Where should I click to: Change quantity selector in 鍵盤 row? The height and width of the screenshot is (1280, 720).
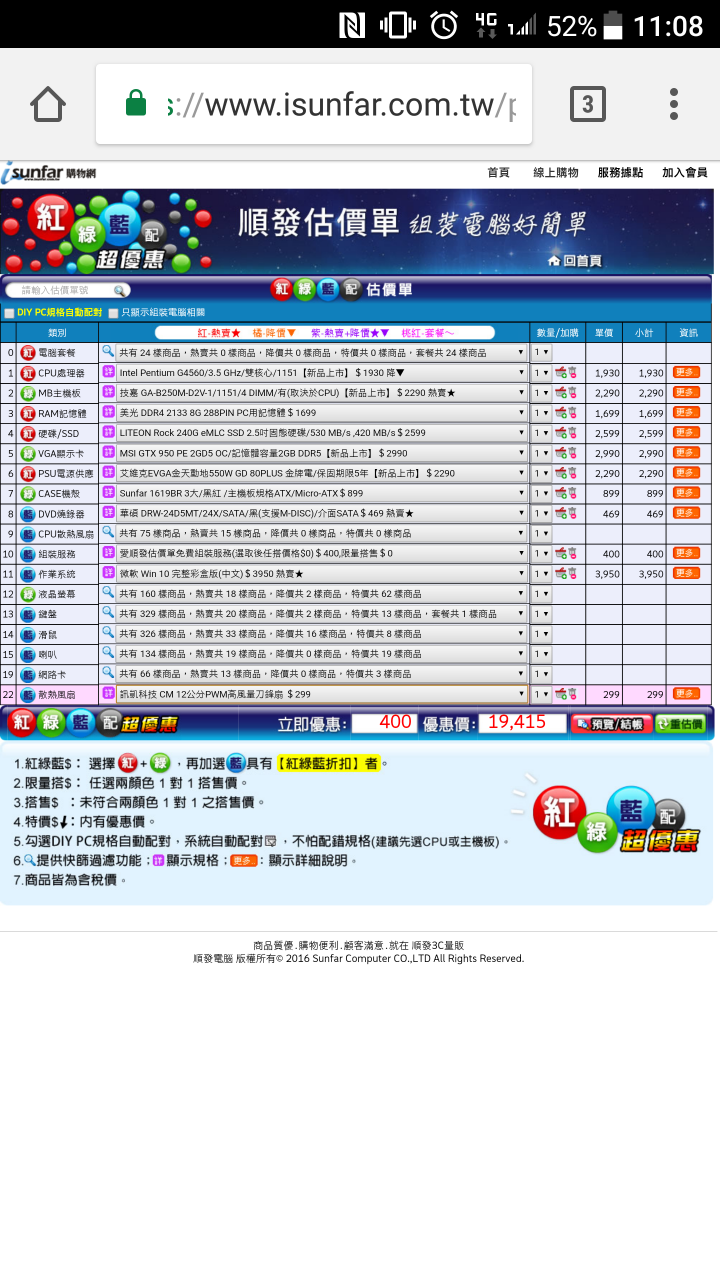pyautogui.click(x=541, y=613)
